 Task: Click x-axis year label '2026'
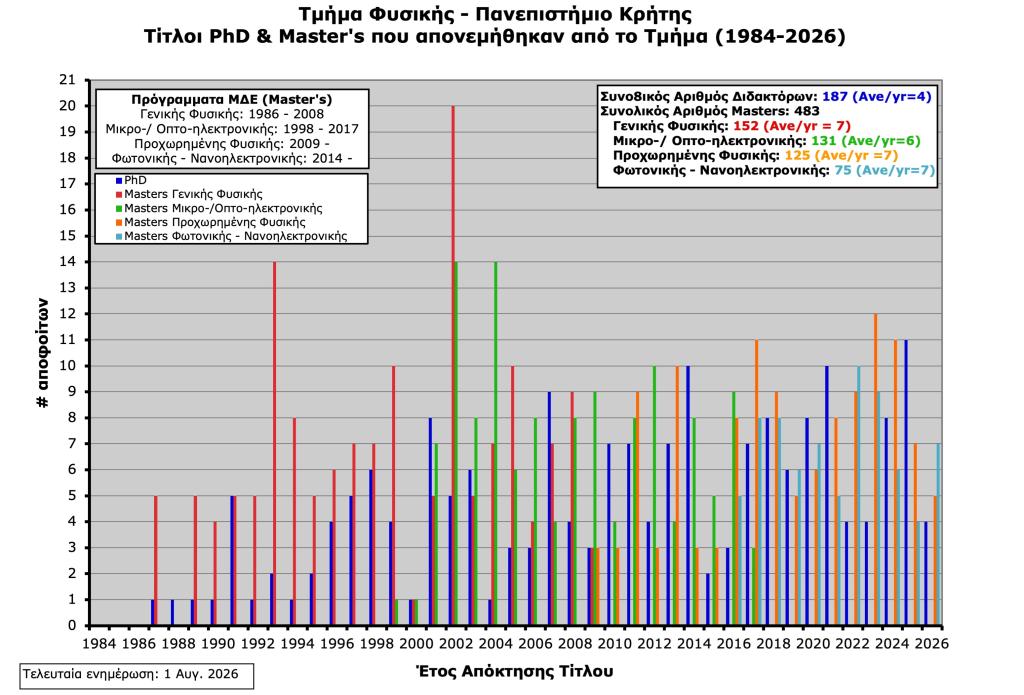(931, 644)
